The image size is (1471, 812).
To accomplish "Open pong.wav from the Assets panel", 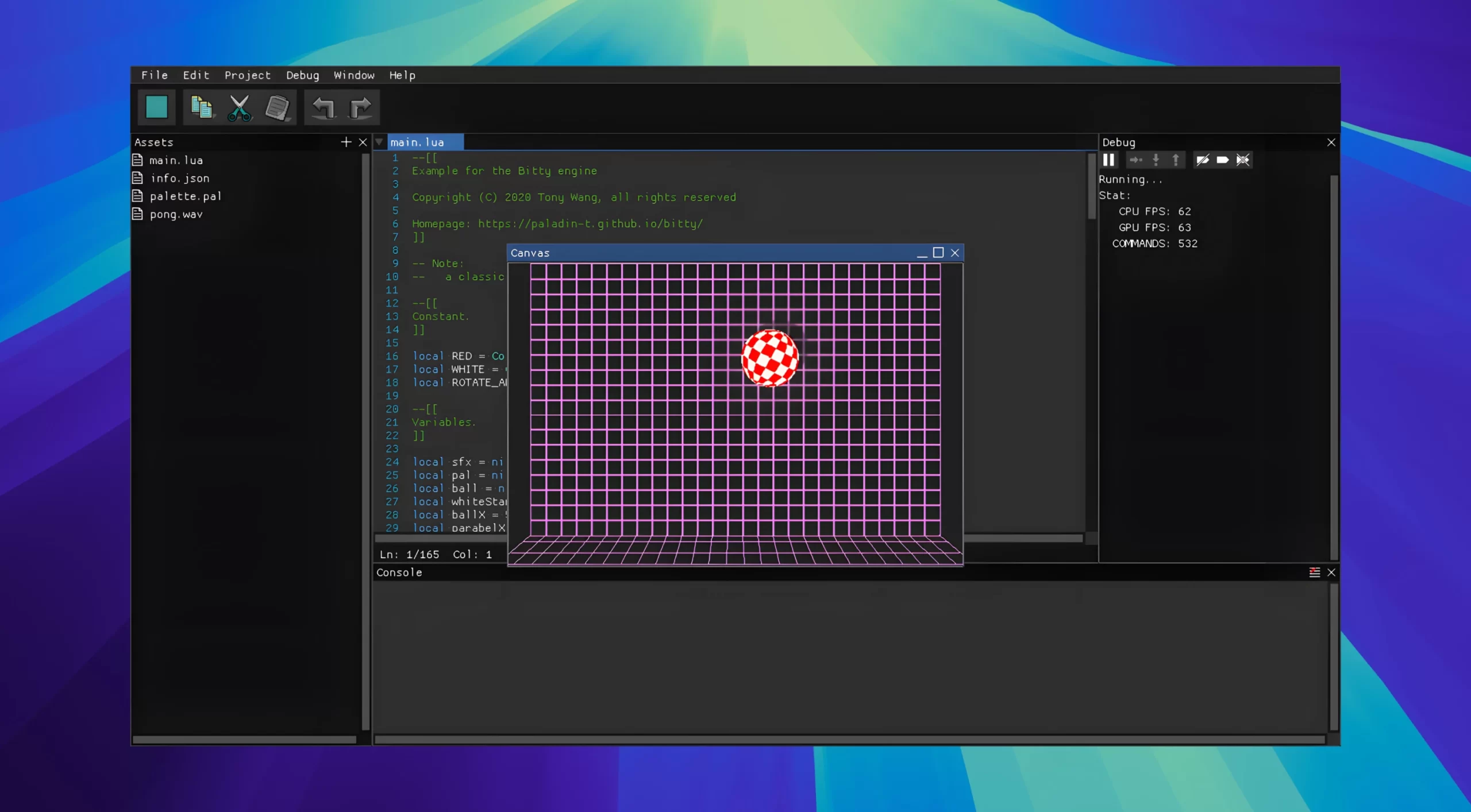I will 176,214.
